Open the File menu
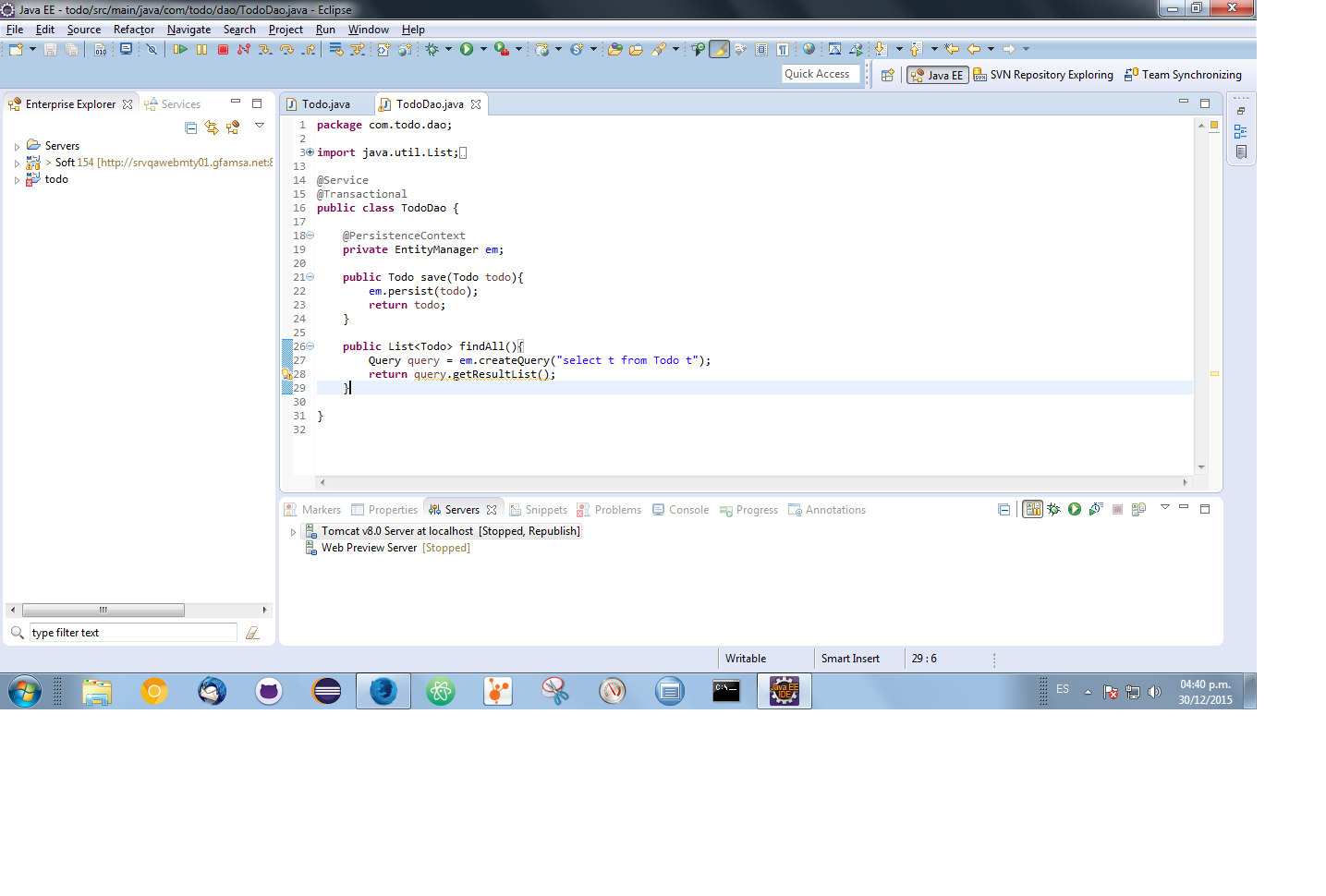The width and height of the screenshot is (1326, 896). pyautogui.click(x=15, y=30)
